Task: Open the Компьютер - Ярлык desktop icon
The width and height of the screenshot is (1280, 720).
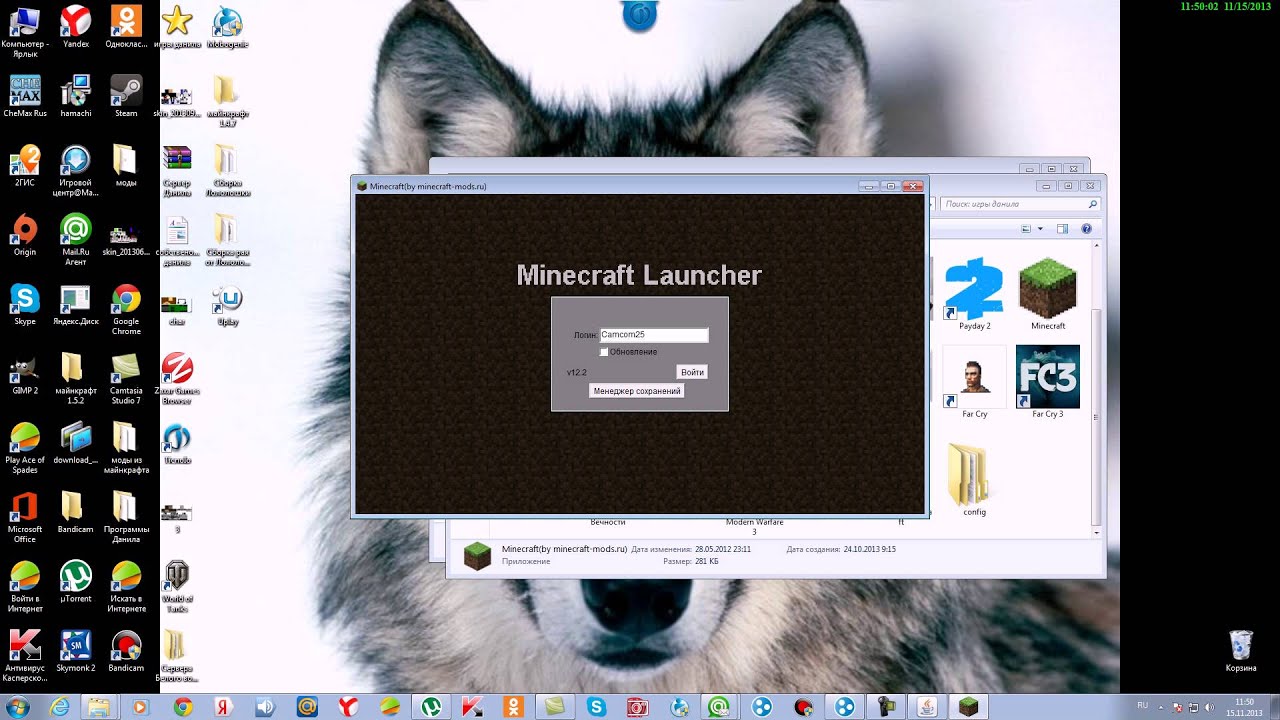Action: (x=25, y=32)
